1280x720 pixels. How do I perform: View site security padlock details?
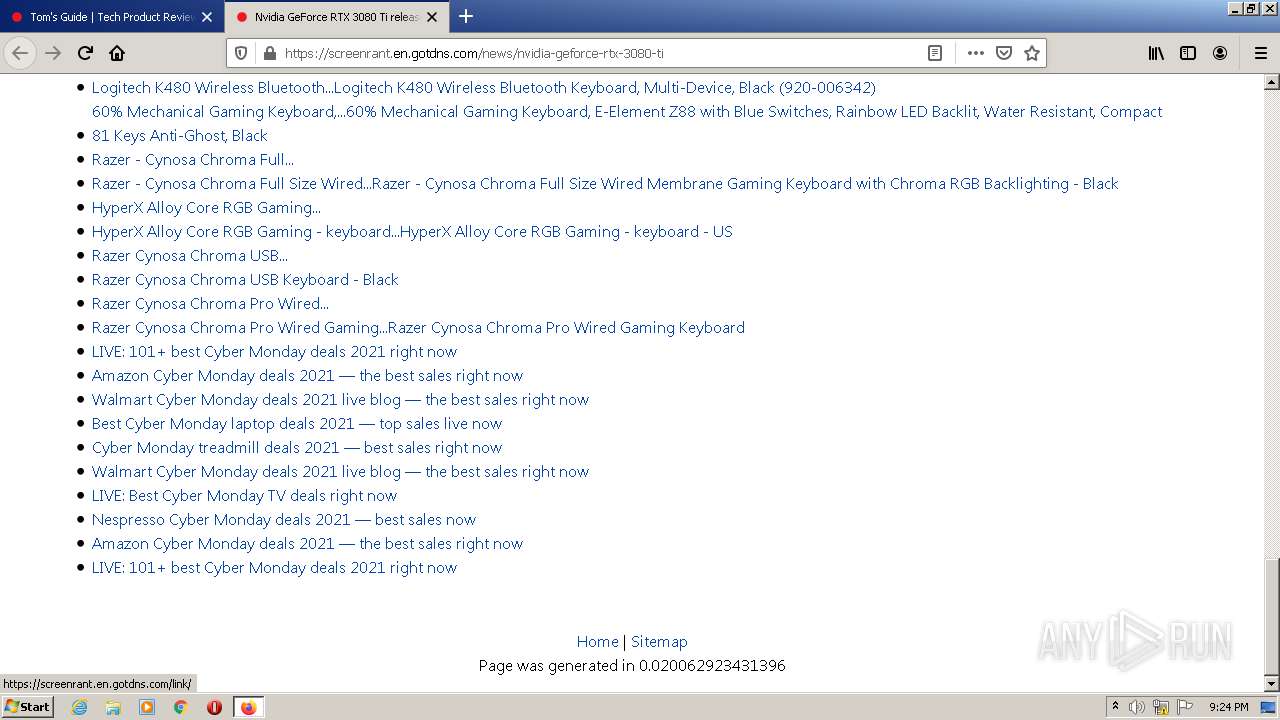click(x=268, y=53)
